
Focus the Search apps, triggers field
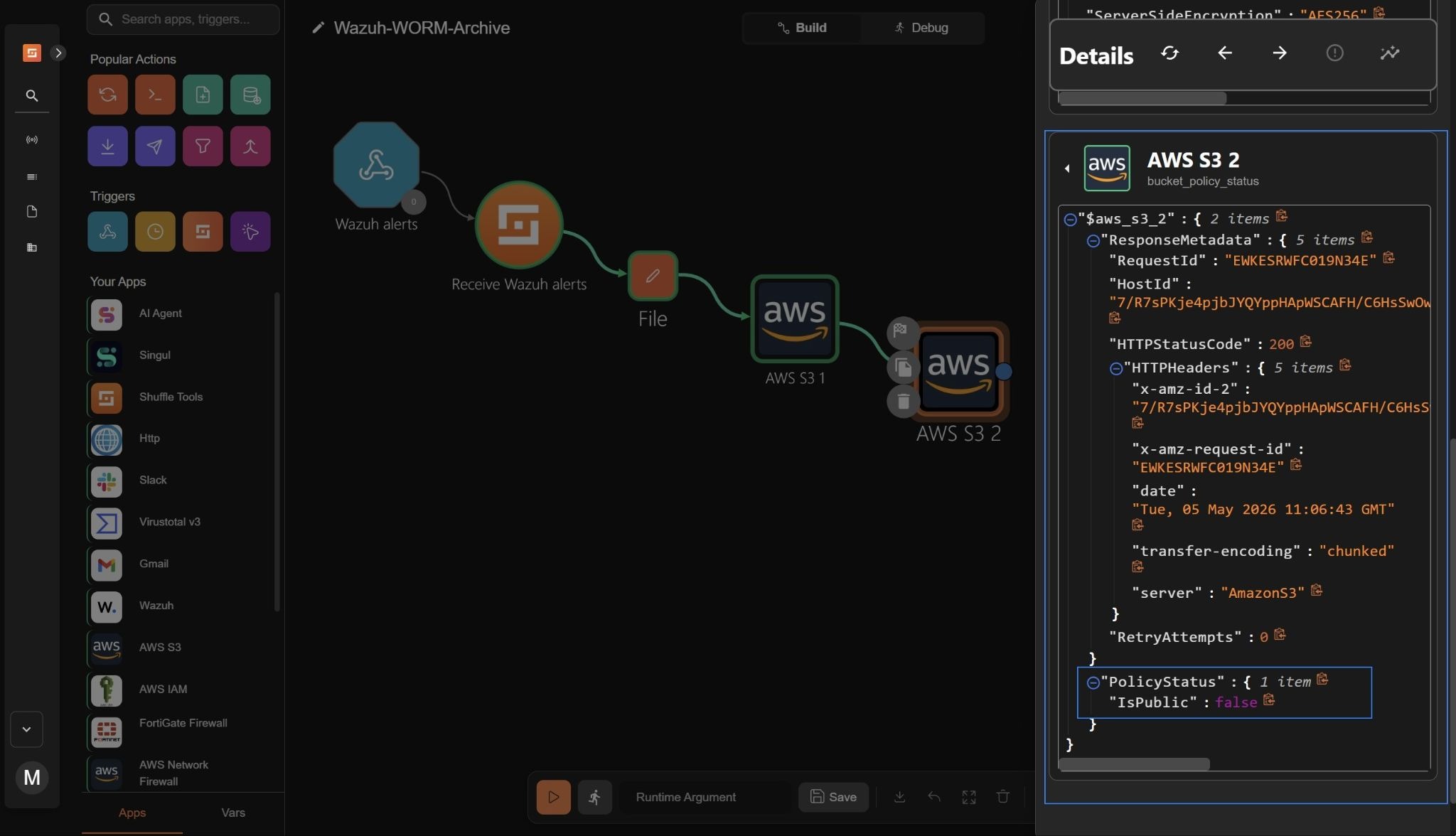(x=183, y=19)
